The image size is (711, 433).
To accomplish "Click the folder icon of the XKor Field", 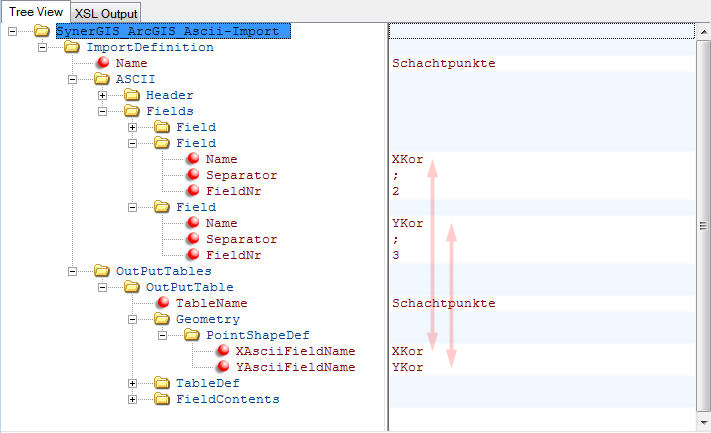I will pyautogui.click(x=161, y=143).
